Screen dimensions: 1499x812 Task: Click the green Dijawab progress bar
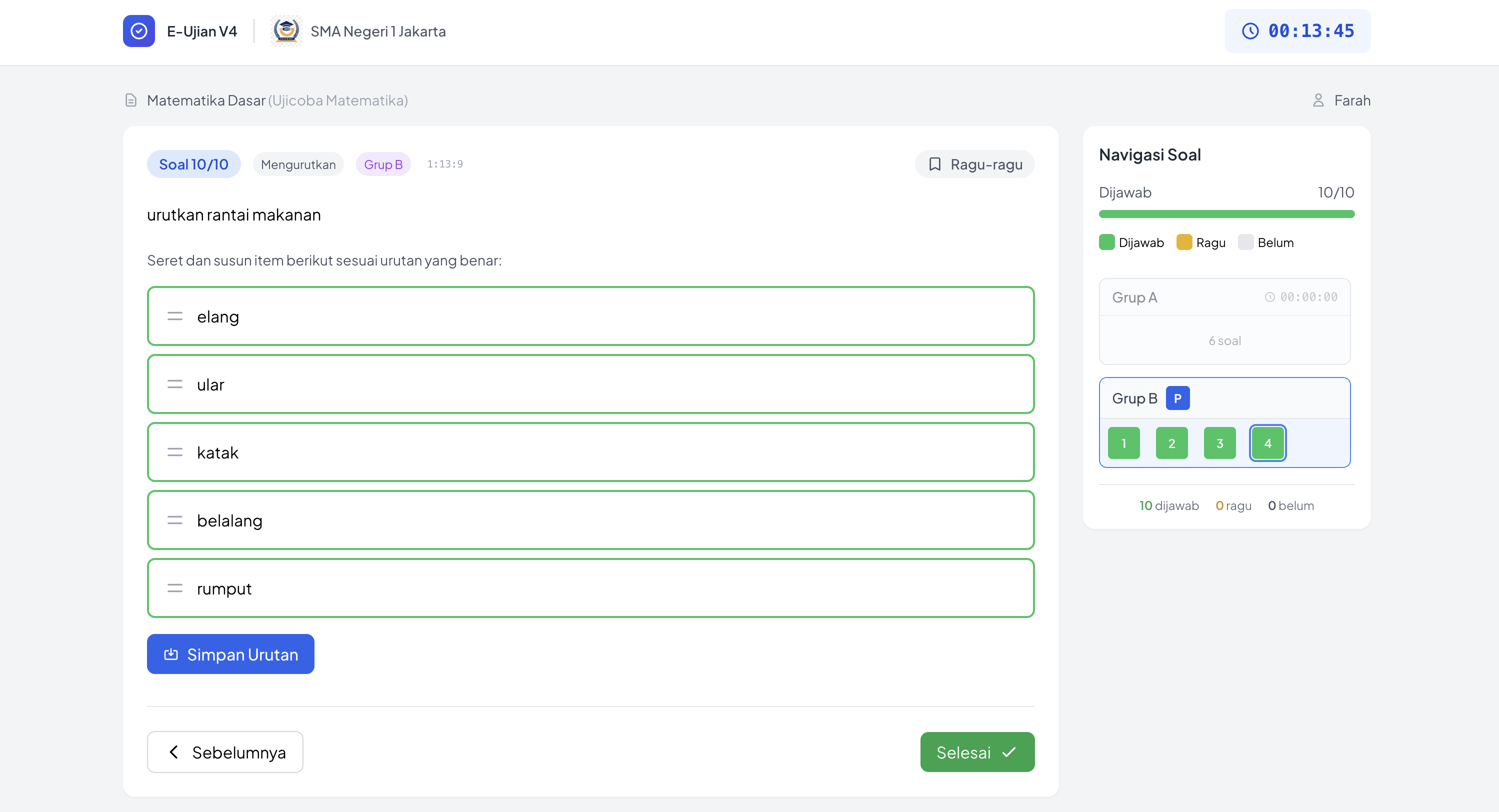(x=1226, y=214)
